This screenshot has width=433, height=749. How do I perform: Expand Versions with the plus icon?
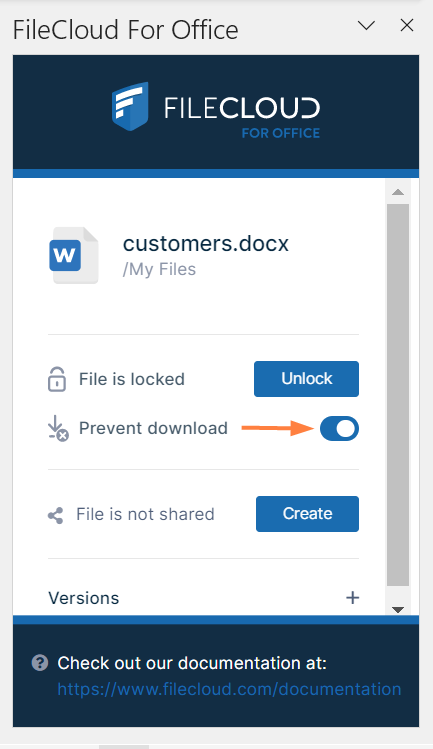[x=353, y=598]
